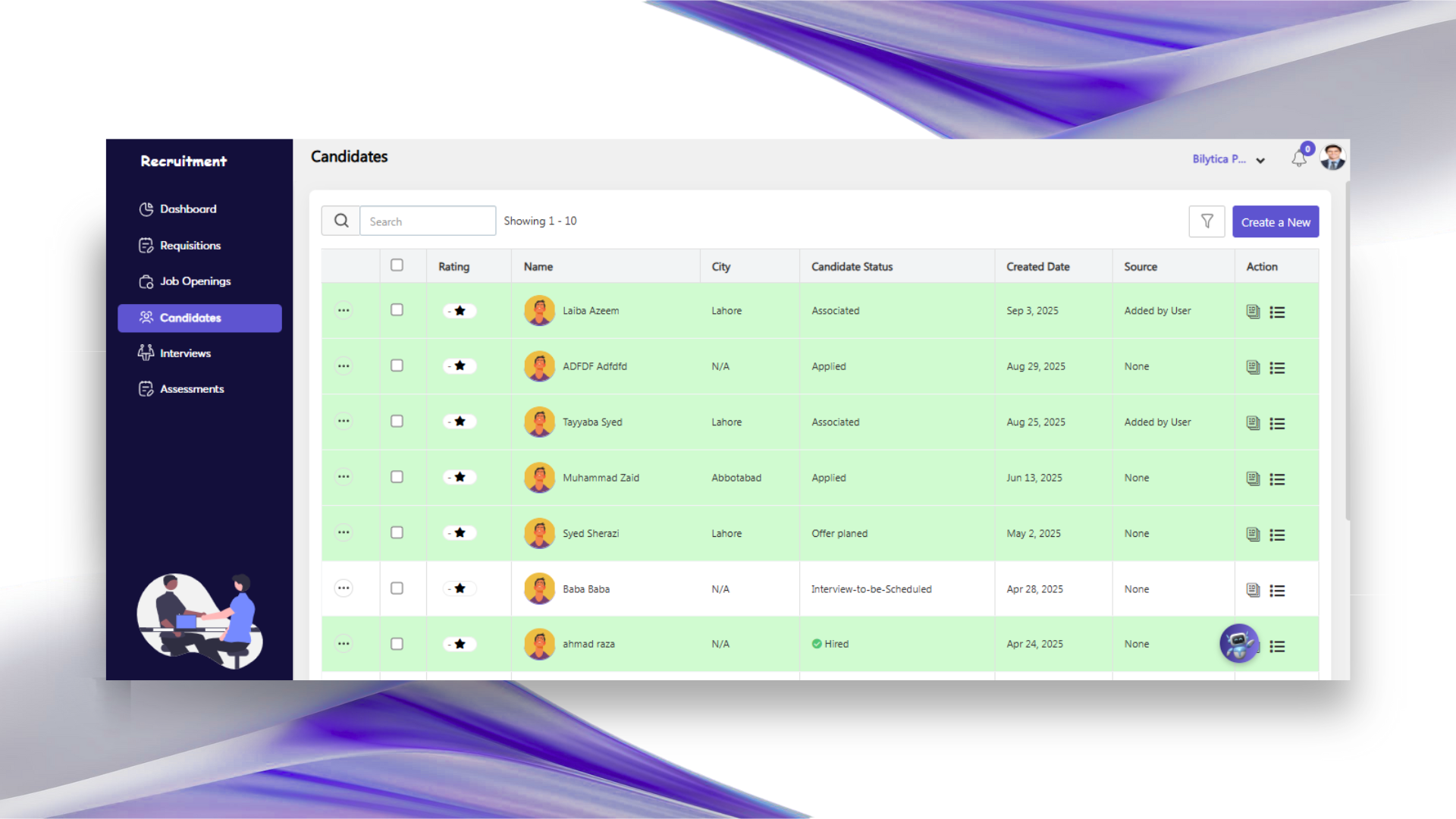Go to Dashboard in the sidebar
The height and width of the screenshot is (819, 1456).
click(x=188, y=209)
